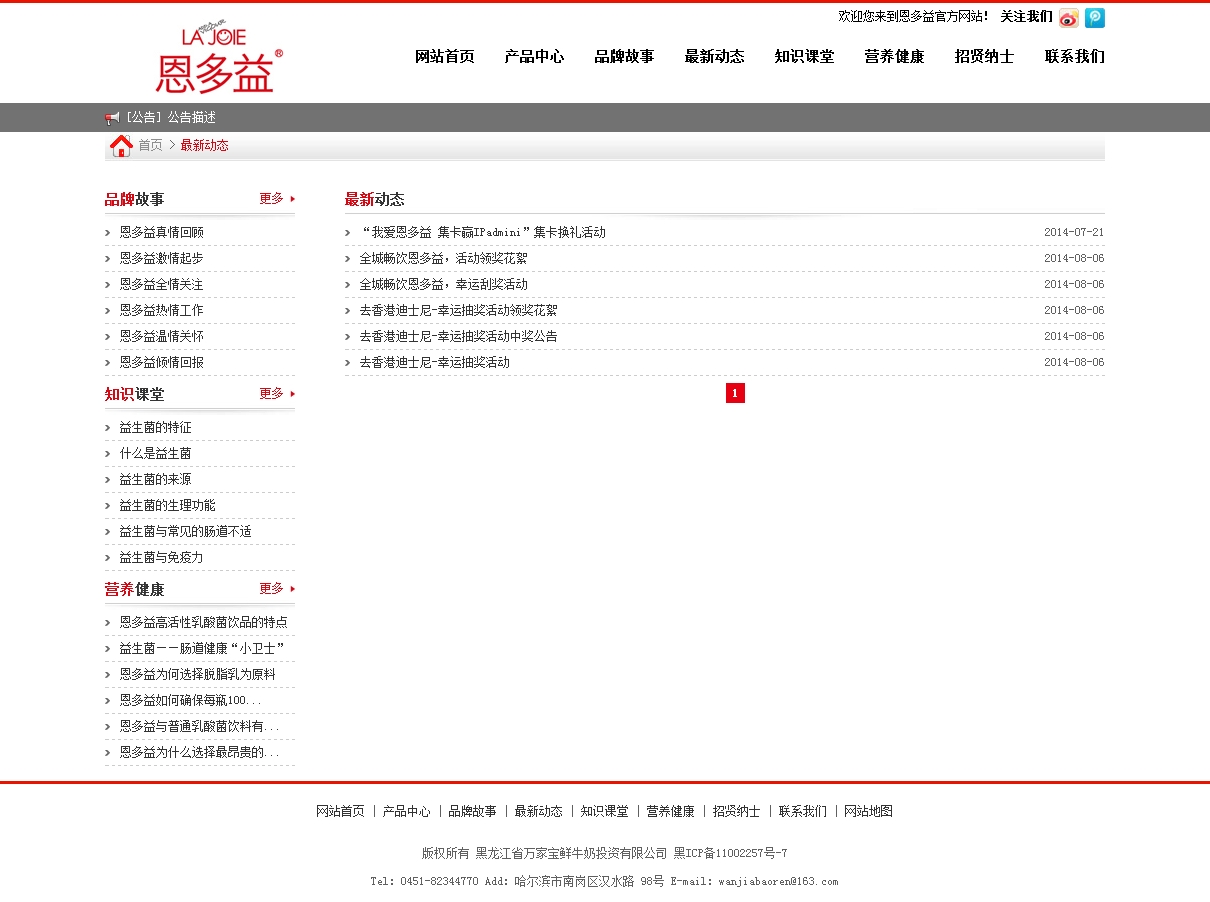1210x902 pixels.
Task: Expand 更多 next to 品牌故事
Action: pyautogui.click(x=277, y=199)
